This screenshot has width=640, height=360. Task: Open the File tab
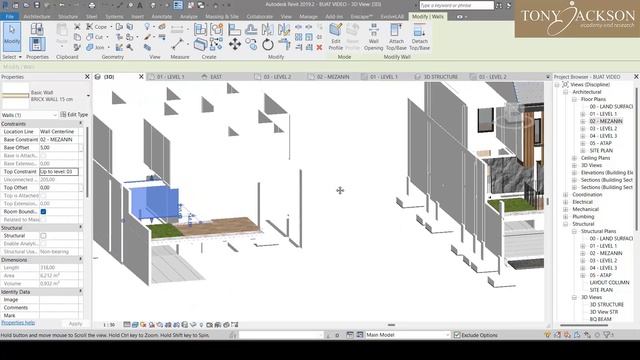click(9, 17)
